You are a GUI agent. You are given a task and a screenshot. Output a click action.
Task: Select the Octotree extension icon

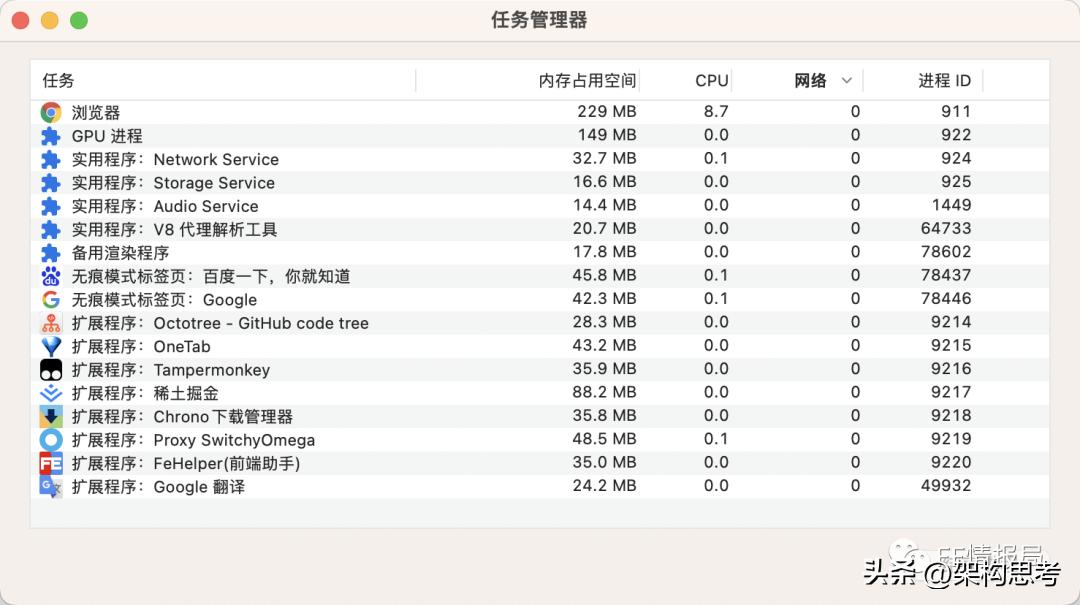pyautogui.click(x=51, y=323)
